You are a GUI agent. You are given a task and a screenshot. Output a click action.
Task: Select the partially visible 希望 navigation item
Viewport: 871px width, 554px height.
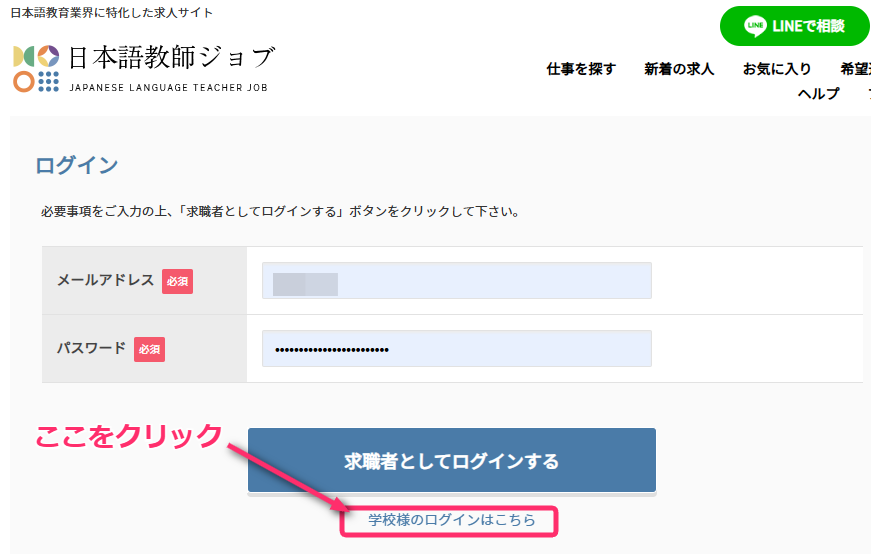click(855, 69)
